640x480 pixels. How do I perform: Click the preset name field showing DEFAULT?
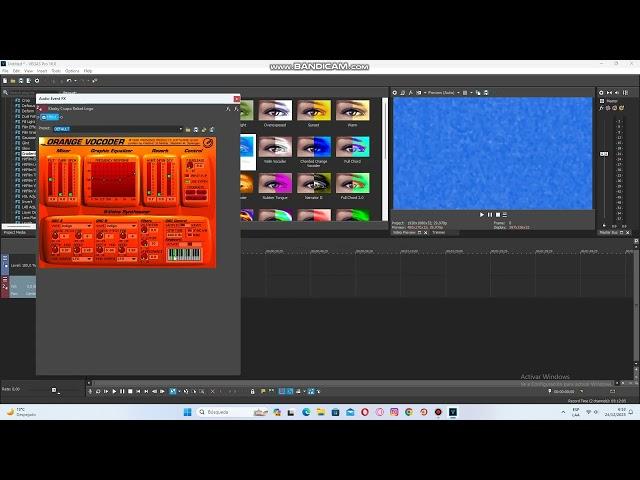(x=116, y=129)
